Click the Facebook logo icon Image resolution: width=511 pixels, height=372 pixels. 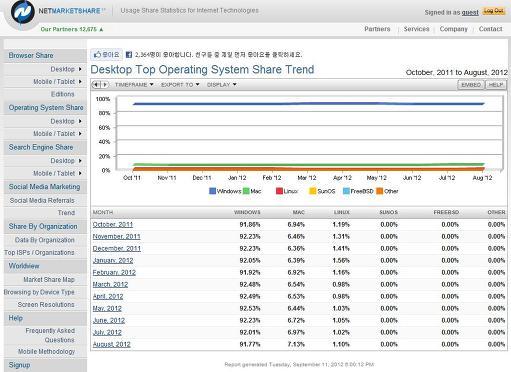click(129, 55)
